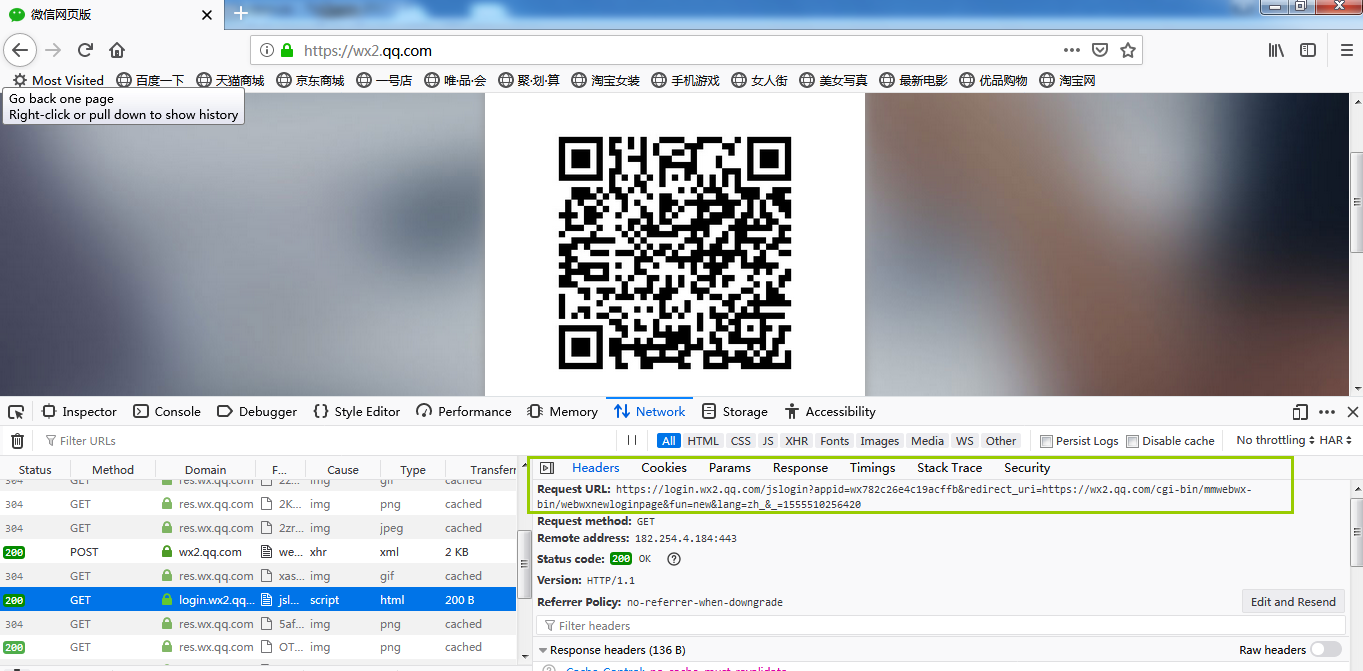
Task: Go to the Firefox home page
Action: coord(117,50)
